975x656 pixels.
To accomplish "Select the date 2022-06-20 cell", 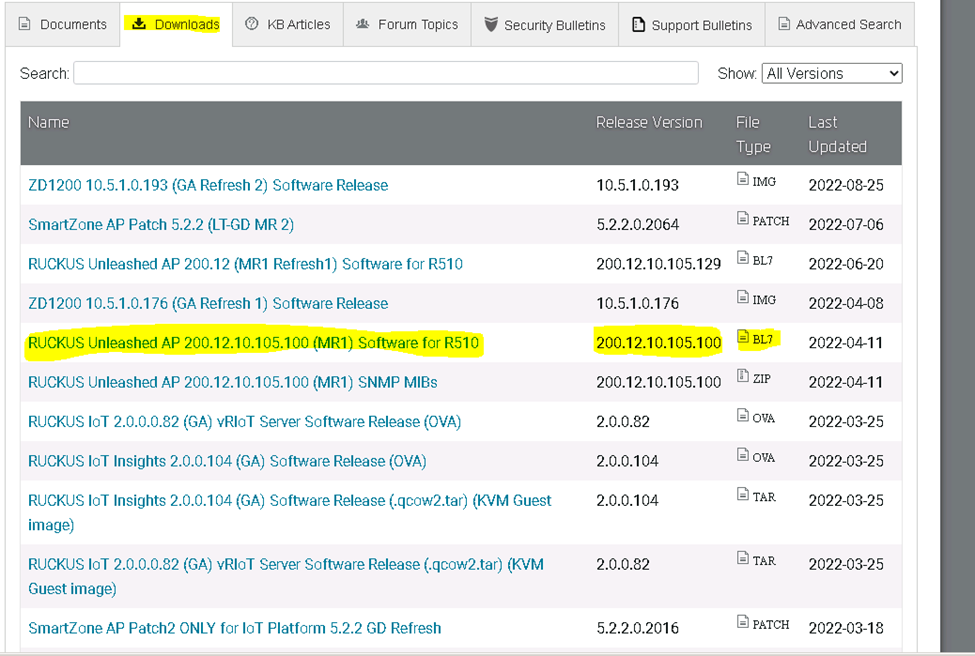I will [846, 264].
